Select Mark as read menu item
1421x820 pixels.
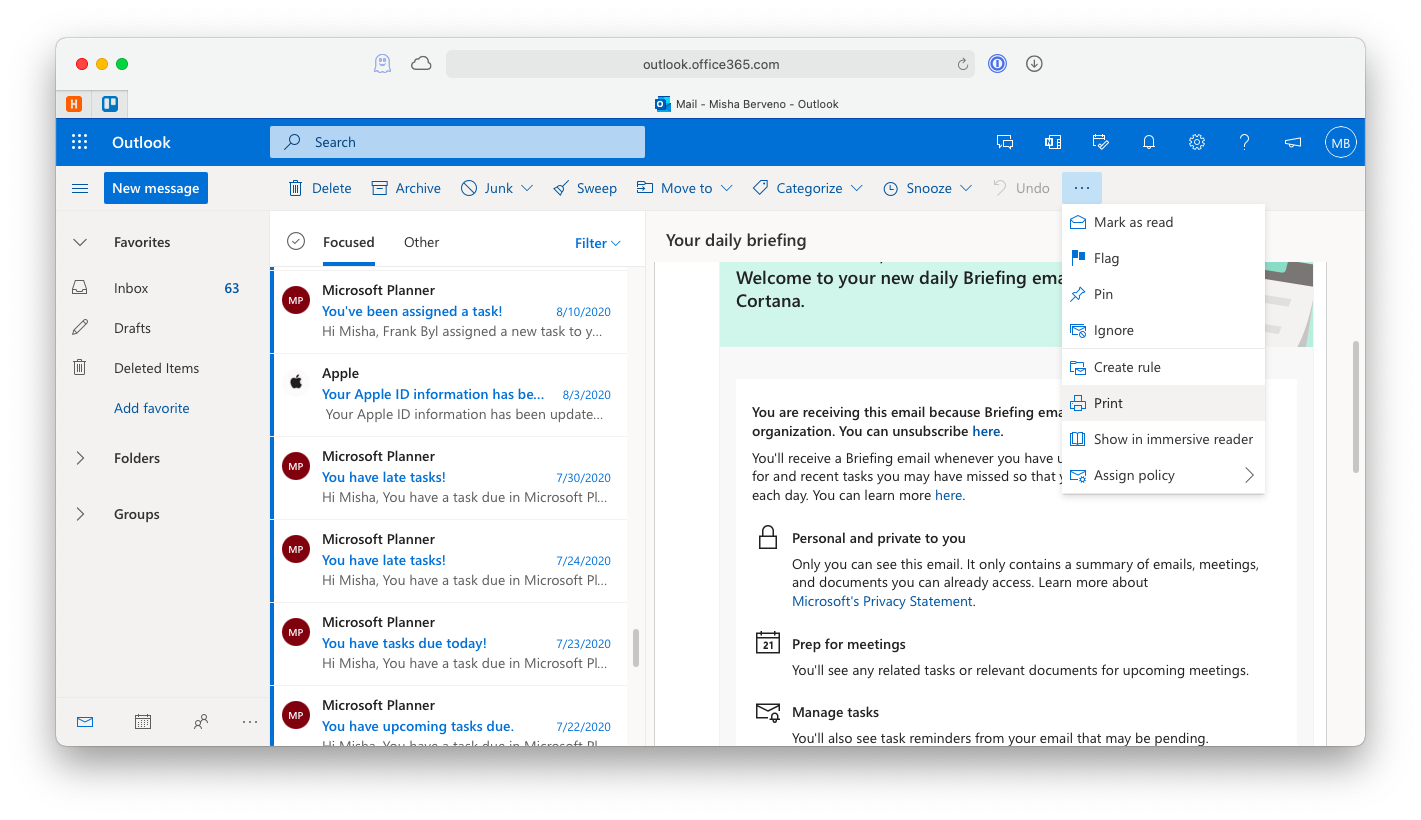click(1163, 222)
